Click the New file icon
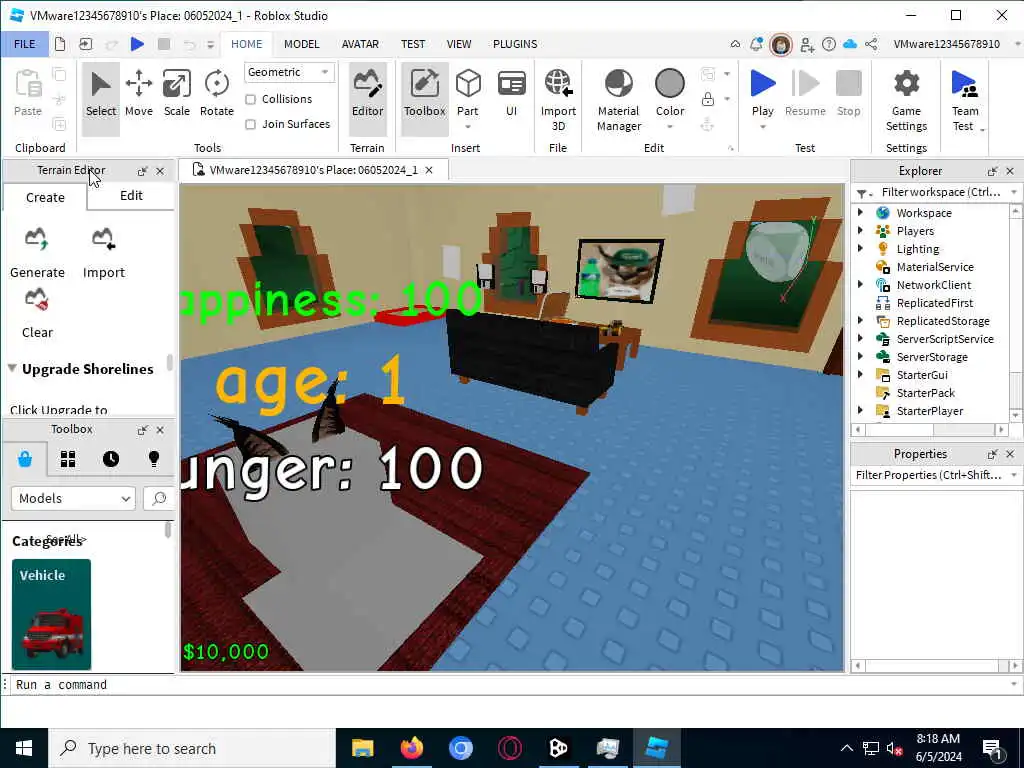This screenshot has width=1024, height=768. (59, 44)
